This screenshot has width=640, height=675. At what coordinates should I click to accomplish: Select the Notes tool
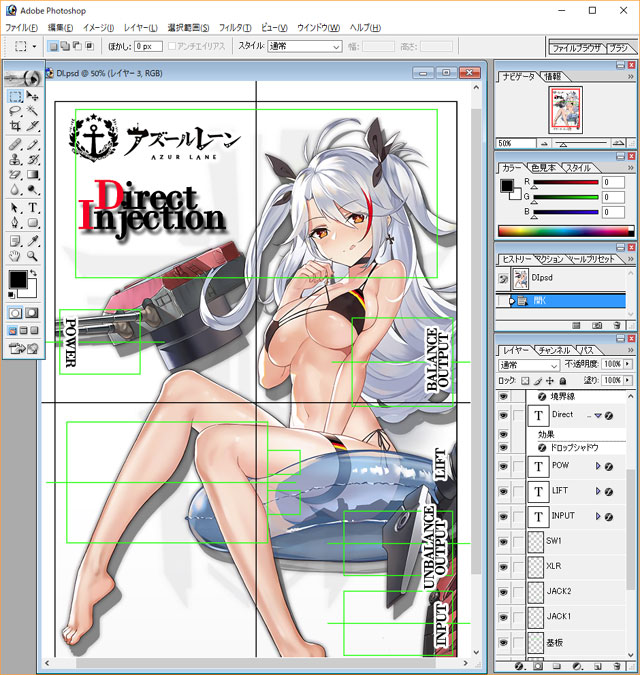click(15, 241)
